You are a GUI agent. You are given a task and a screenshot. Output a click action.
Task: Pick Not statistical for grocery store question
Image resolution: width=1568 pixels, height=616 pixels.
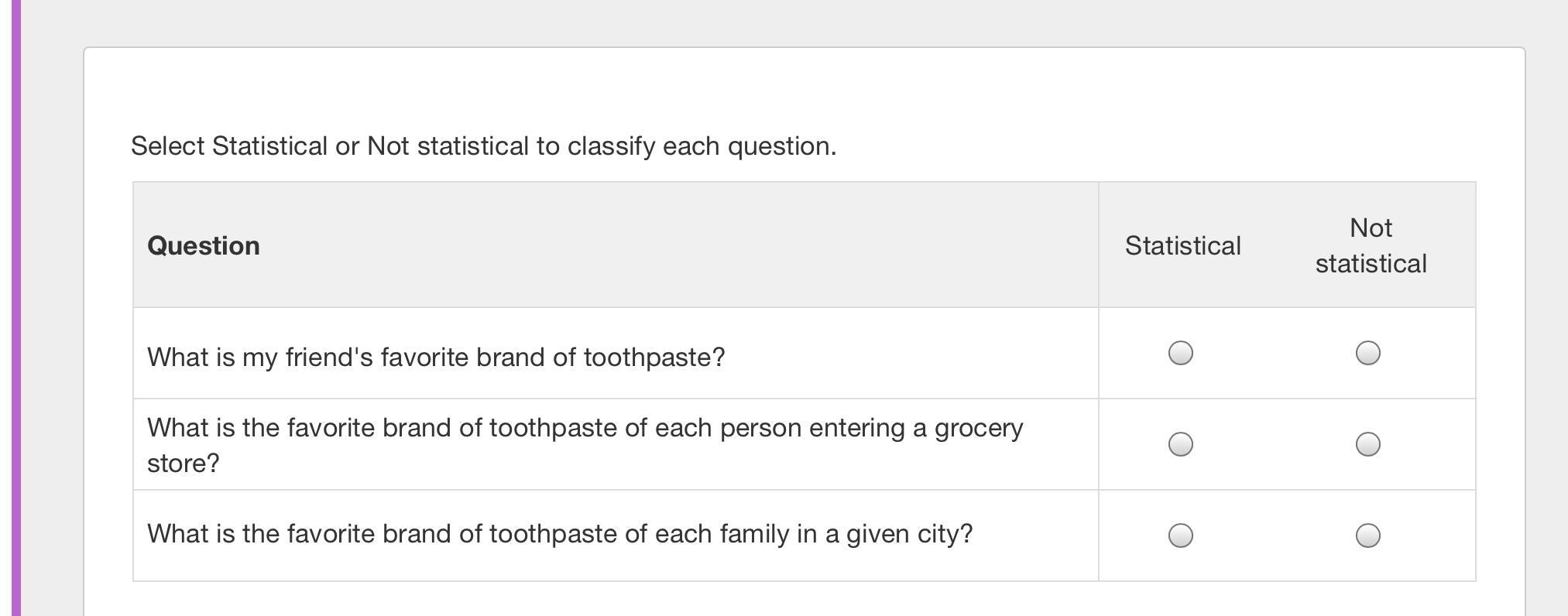[1368, 444]
